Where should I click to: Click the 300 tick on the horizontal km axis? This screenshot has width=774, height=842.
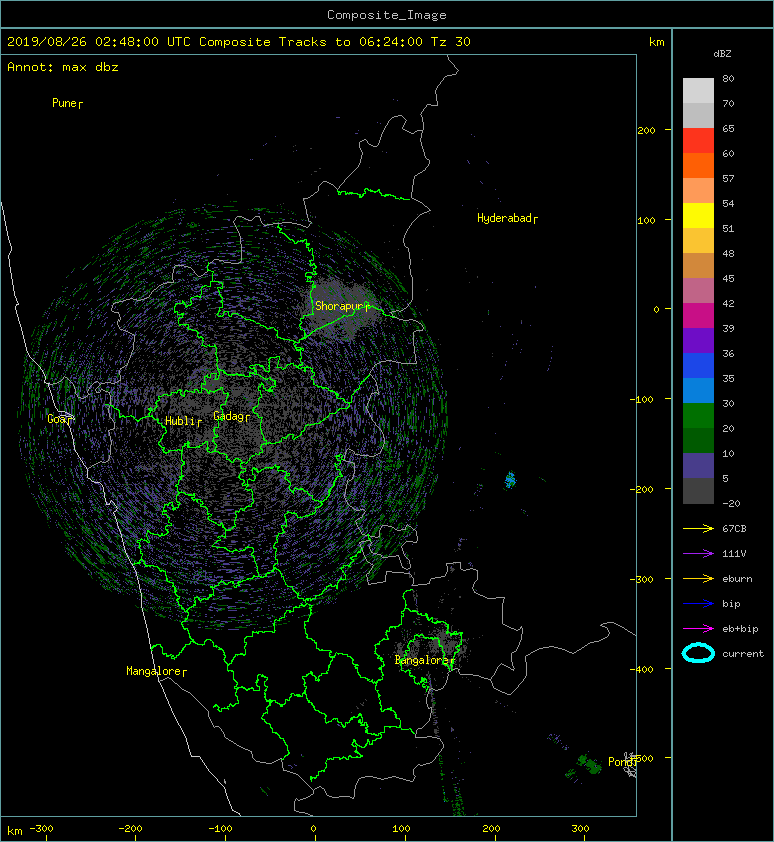(x=580, y=829)
